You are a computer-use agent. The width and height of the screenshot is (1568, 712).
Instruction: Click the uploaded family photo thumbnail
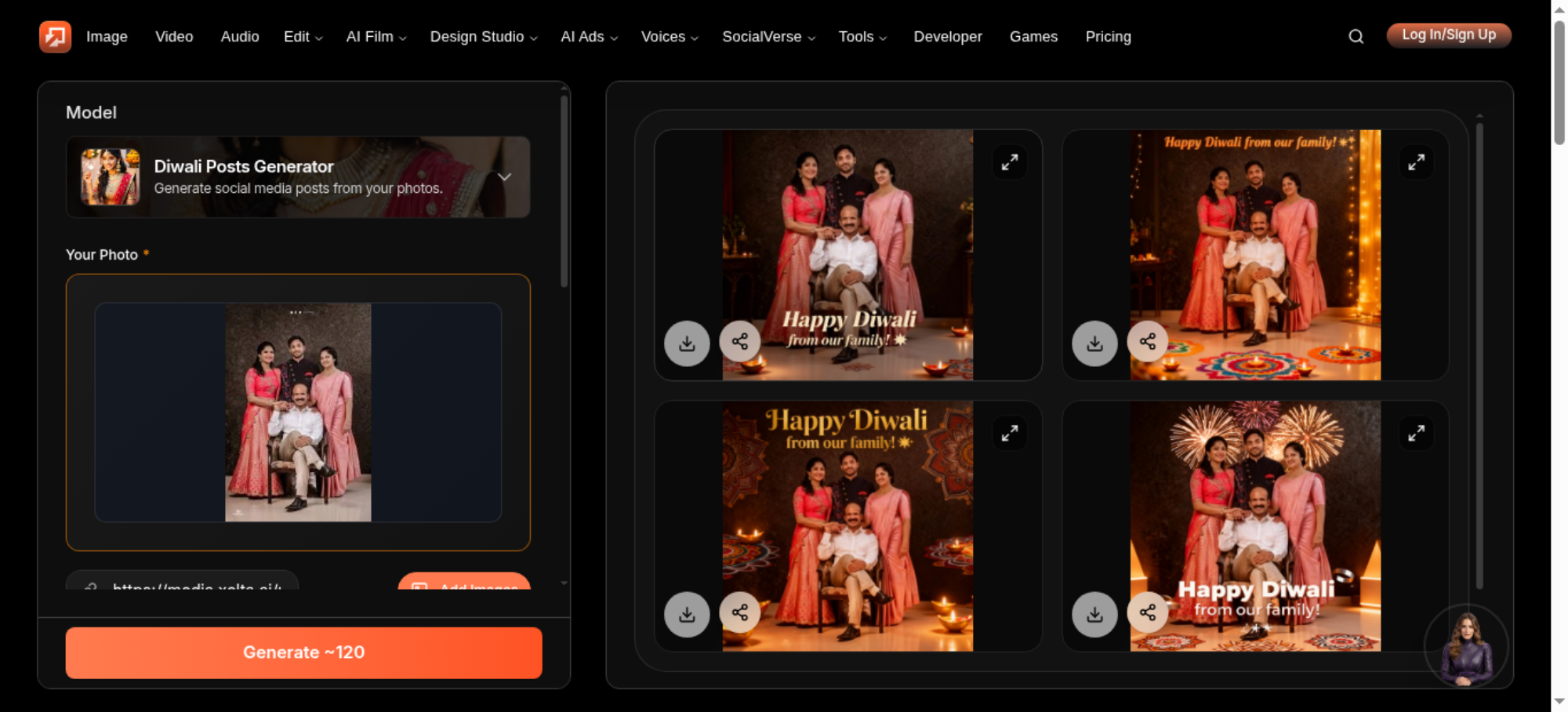point(298,412)
